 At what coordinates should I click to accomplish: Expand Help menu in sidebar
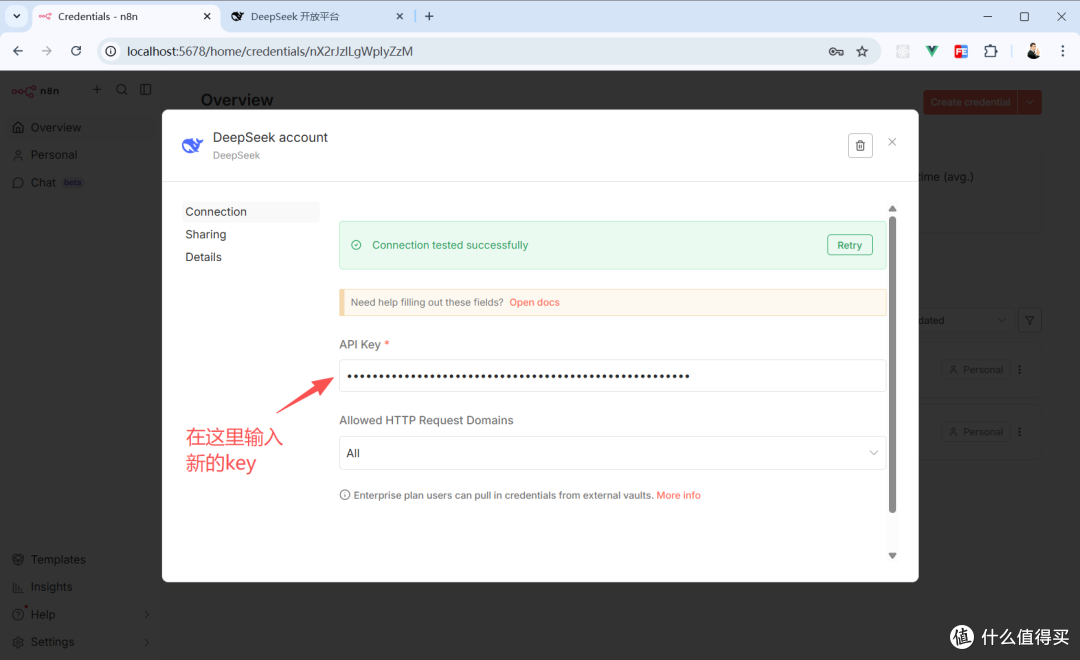[x=81, y=615]
